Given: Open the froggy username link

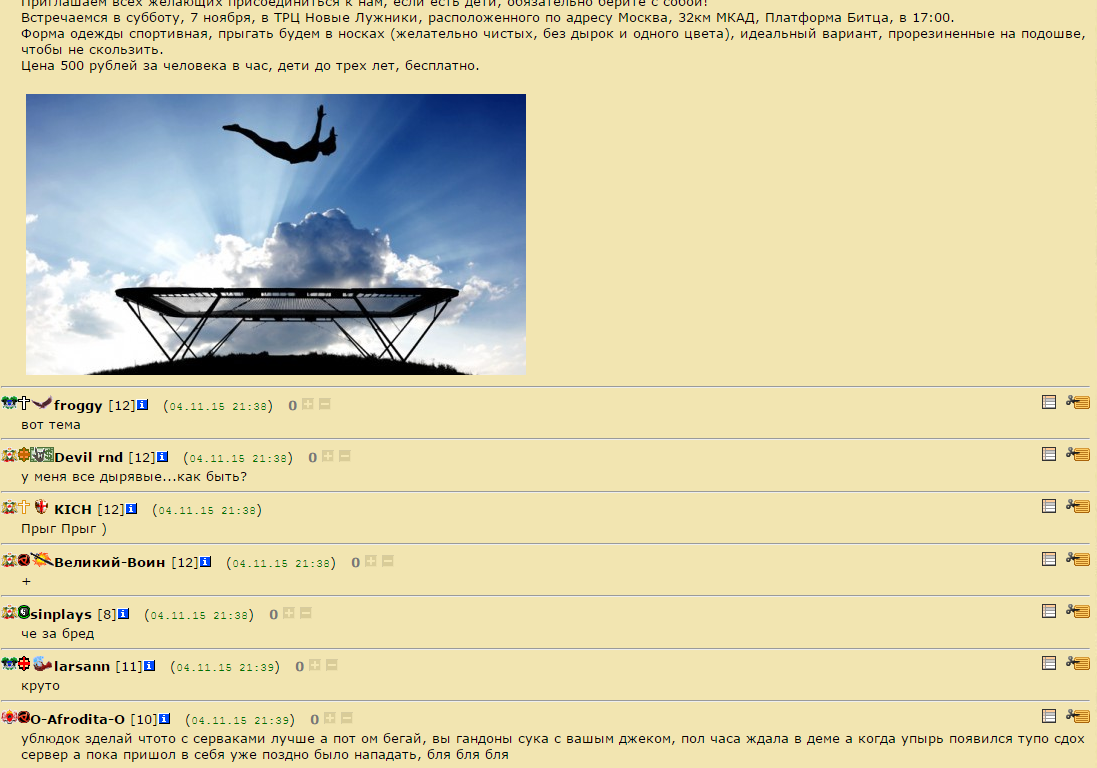Looking at the screenshot, I should click(x=78, y=406).
